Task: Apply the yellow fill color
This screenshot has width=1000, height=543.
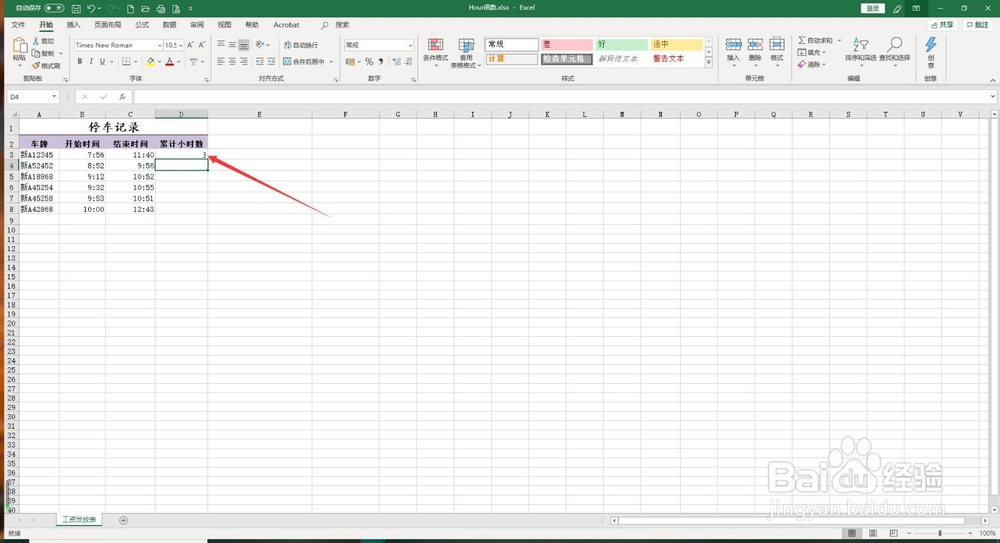Action: click(x=150, y=62)
